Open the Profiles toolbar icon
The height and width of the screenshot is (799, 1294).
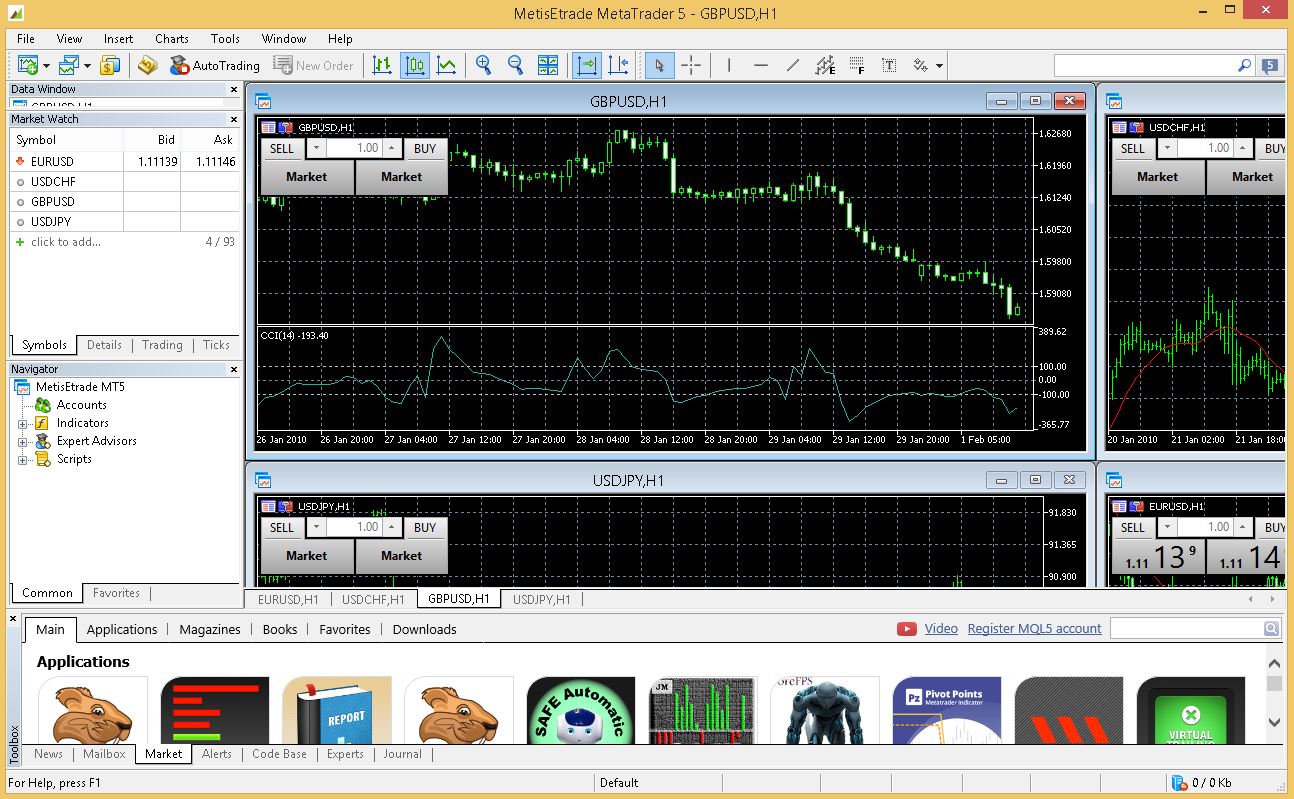click(x=69, y=65)
